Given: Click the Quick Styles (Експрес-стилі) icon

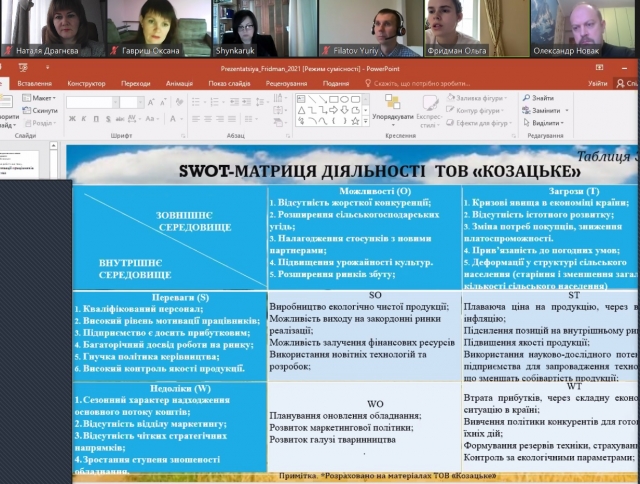Looking at the screenshot, I should tap(429, 104).
